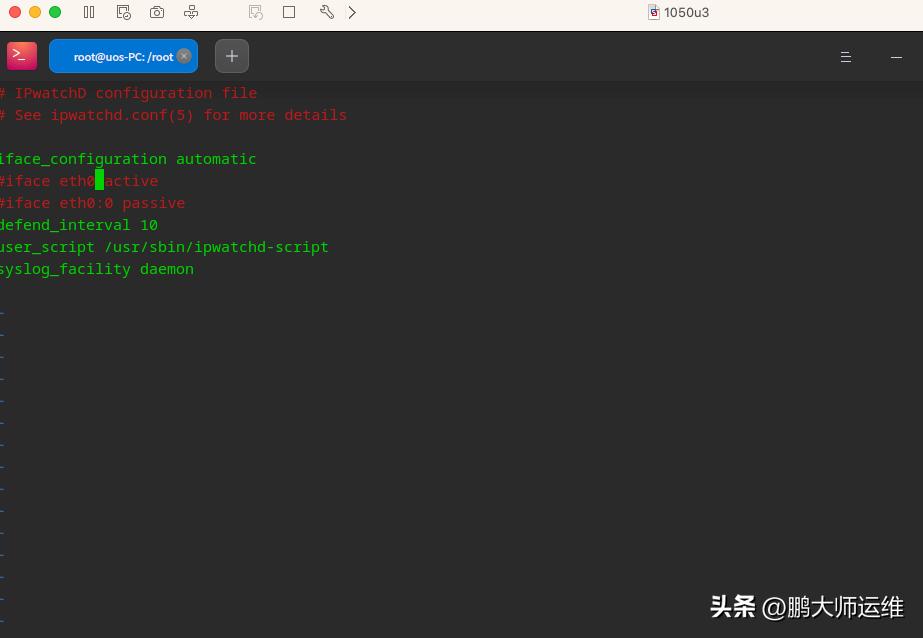Click the snapshot management icon
Screen dimensions: 923x638
tap(123, 12)
